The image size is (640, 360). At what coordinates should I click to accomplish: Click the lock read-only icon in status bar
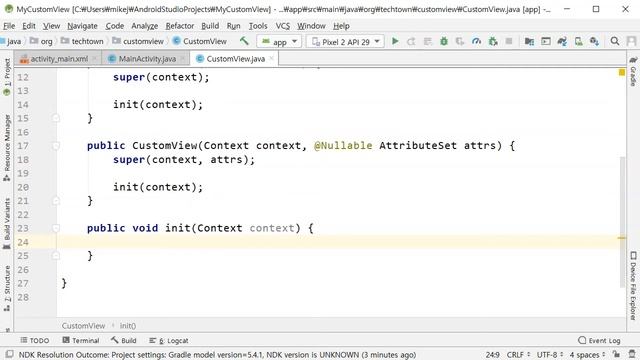pos(616,354)
